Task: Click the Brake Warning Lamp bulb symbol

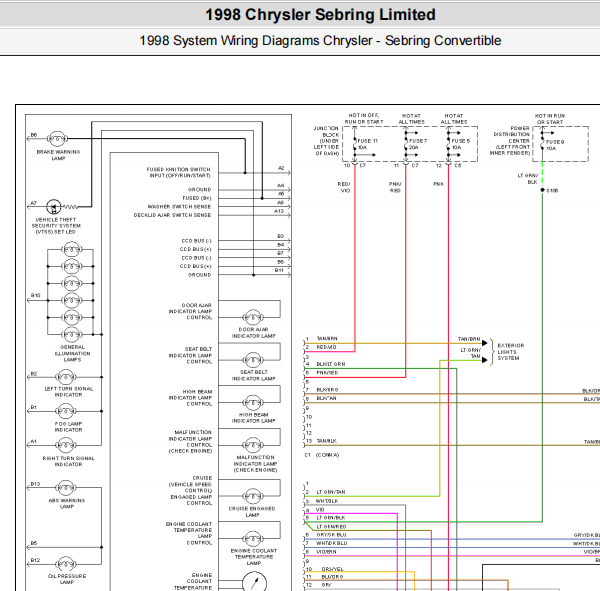Action: pyautogui.click(x=57, y=139)
